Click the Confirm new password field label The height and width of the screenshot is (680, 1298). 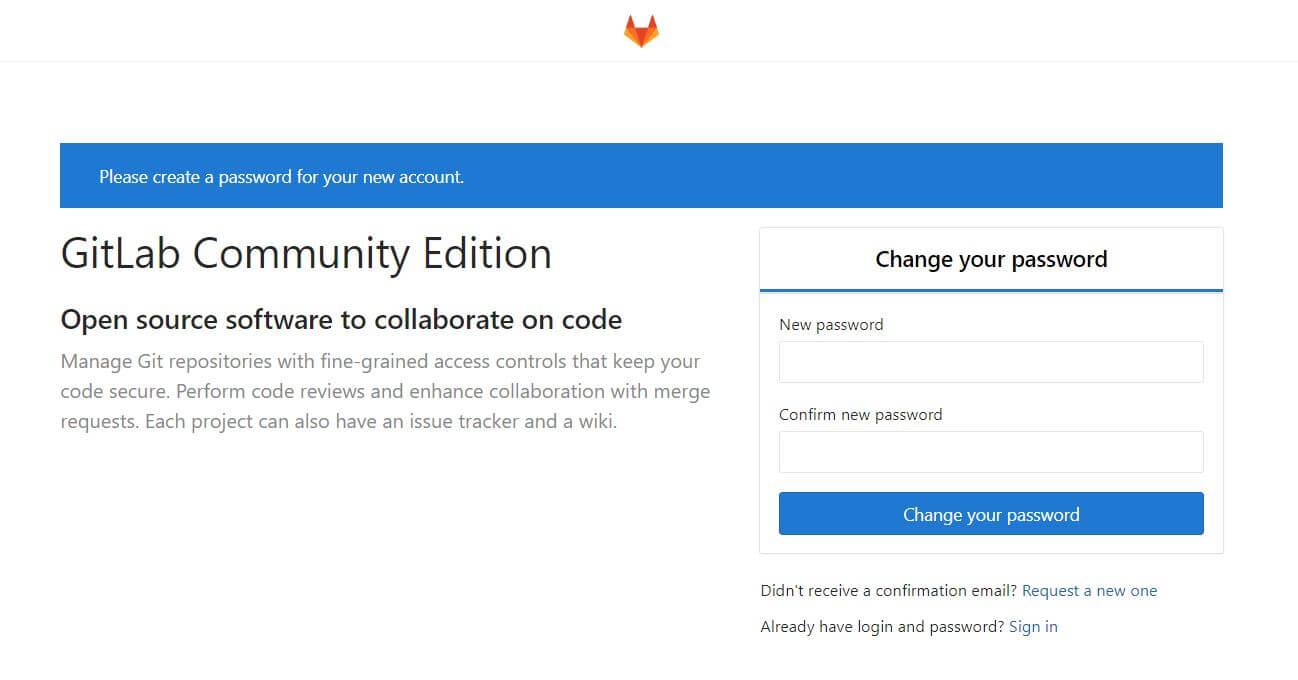[x=860, y=414]
